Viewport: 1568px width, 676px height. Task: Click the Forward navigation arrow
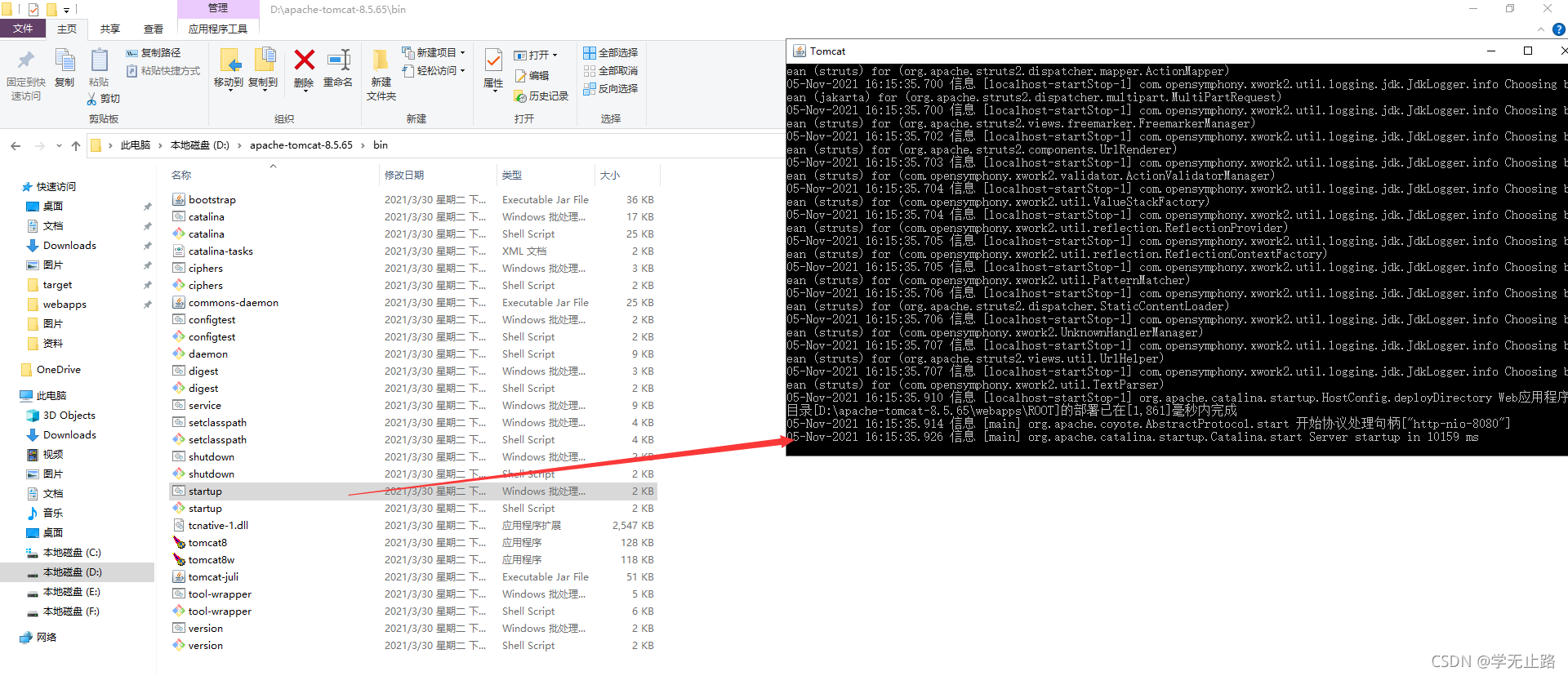click(39, 146)
